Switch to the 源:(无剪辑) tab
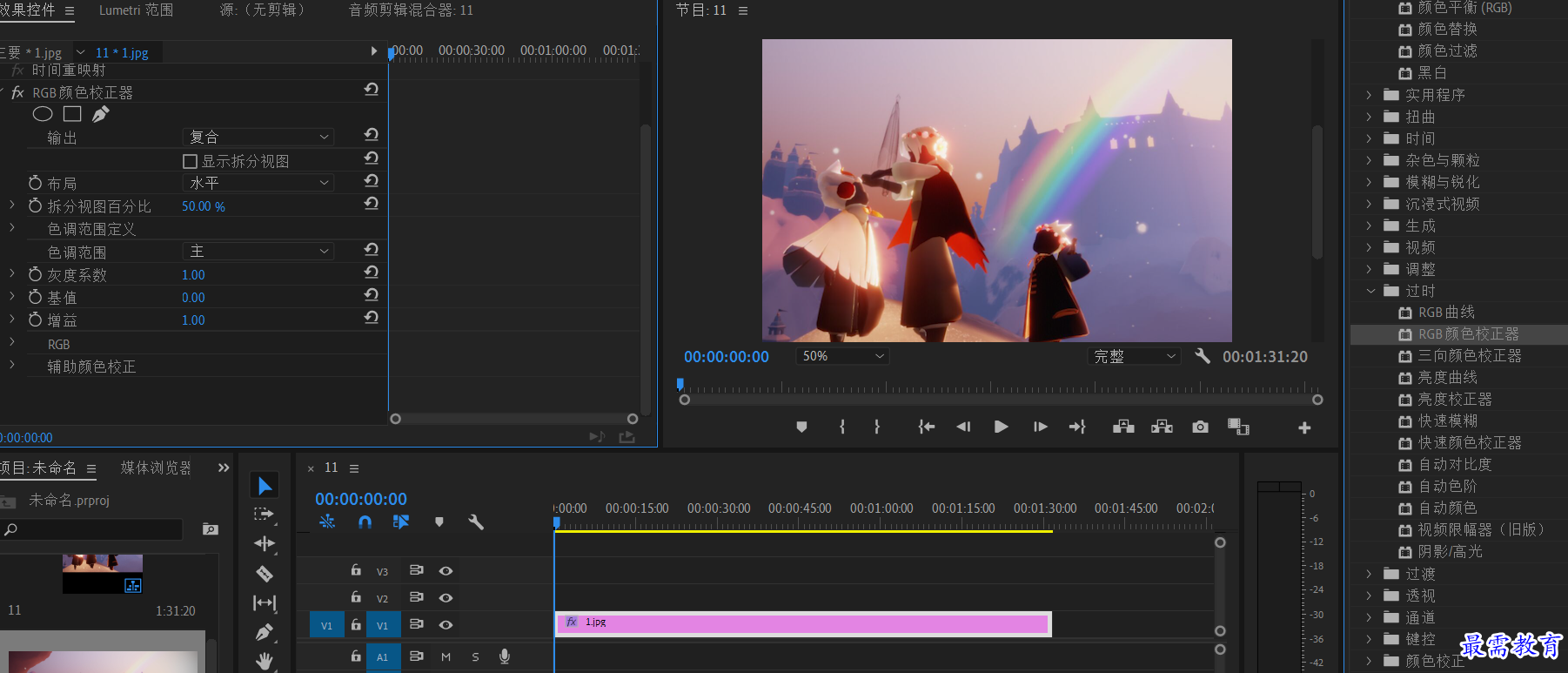 (x=263, y=10)
